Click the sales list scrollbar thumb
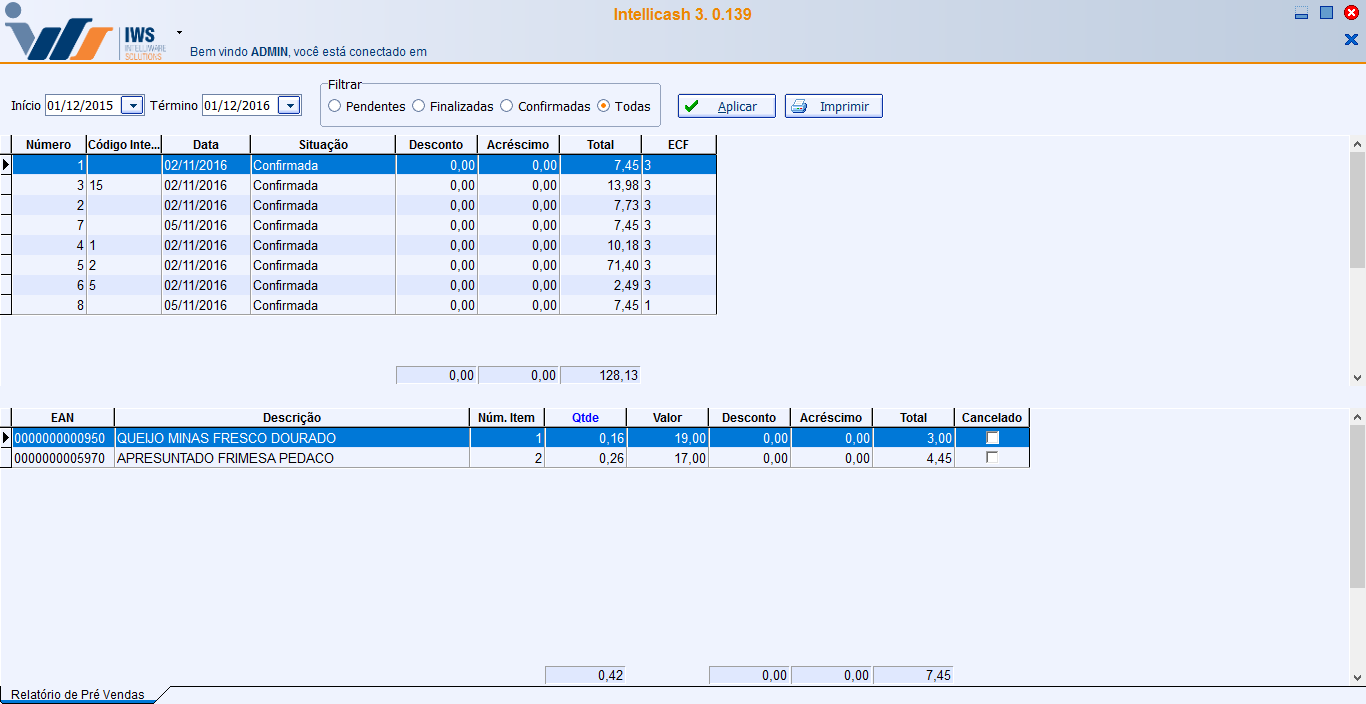The width and height of the screenshot is (1366, 704). click(x=1357, y=210)
